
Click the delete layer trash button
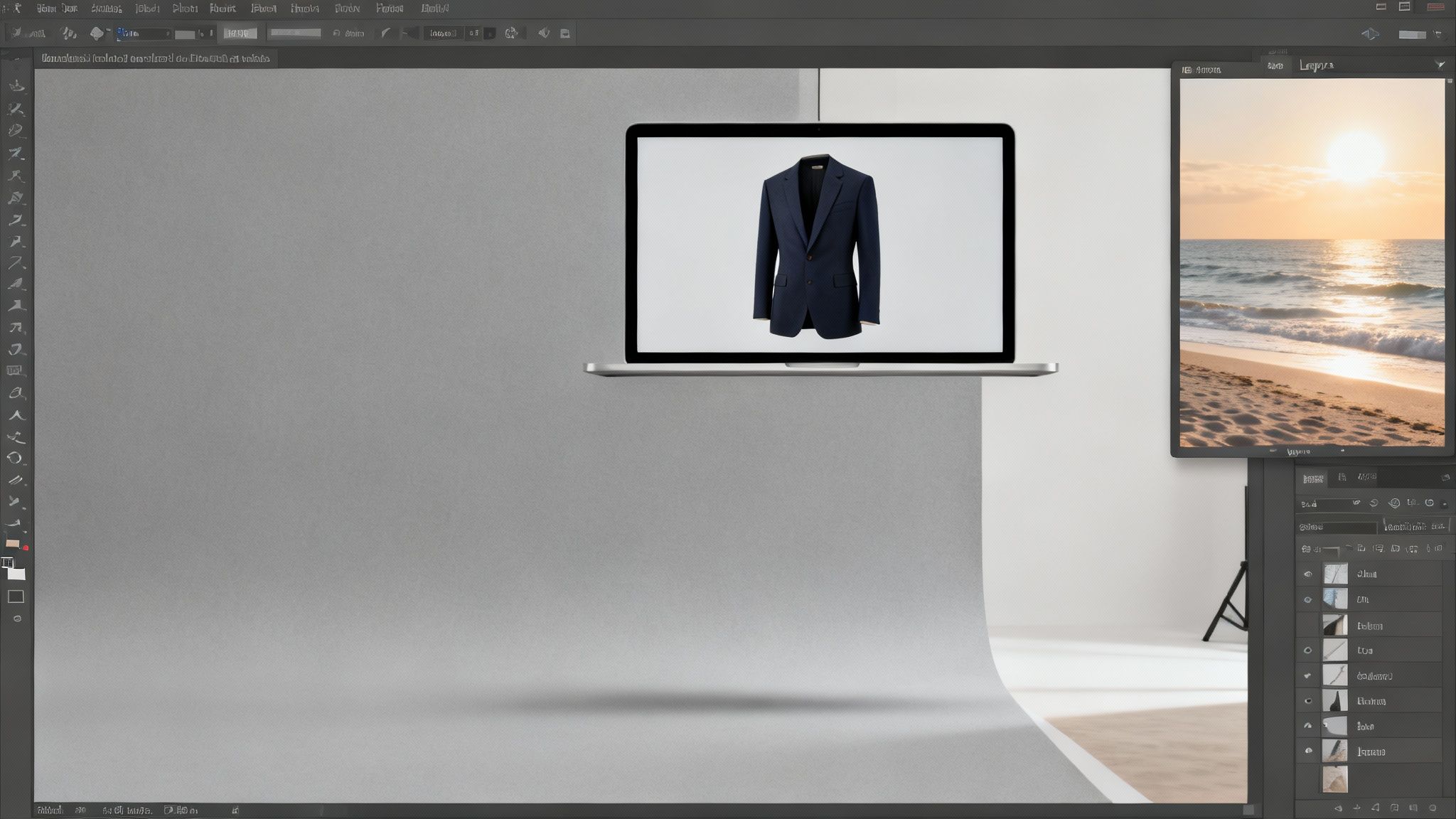click(1432, 806)
